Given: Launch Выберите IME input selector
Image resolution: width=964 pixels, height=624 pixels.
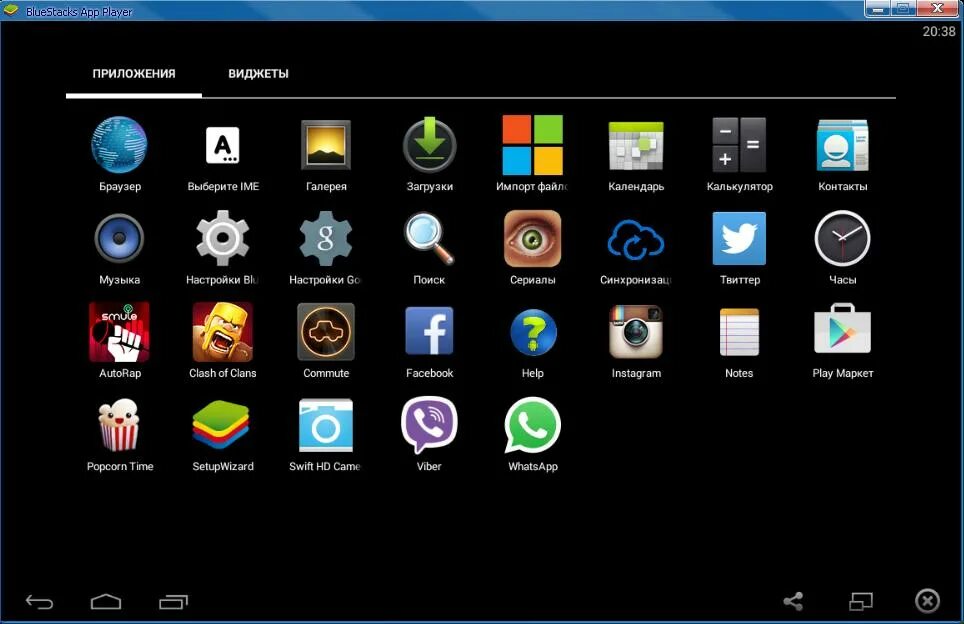Looking at the screenshot, I should (223, 145).
